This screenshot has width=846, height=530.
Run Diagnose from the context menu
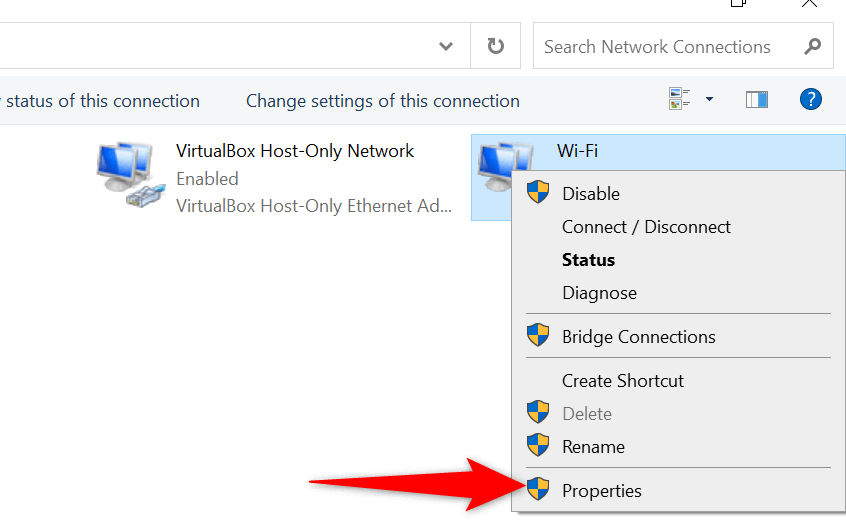(x=599, y=293)
